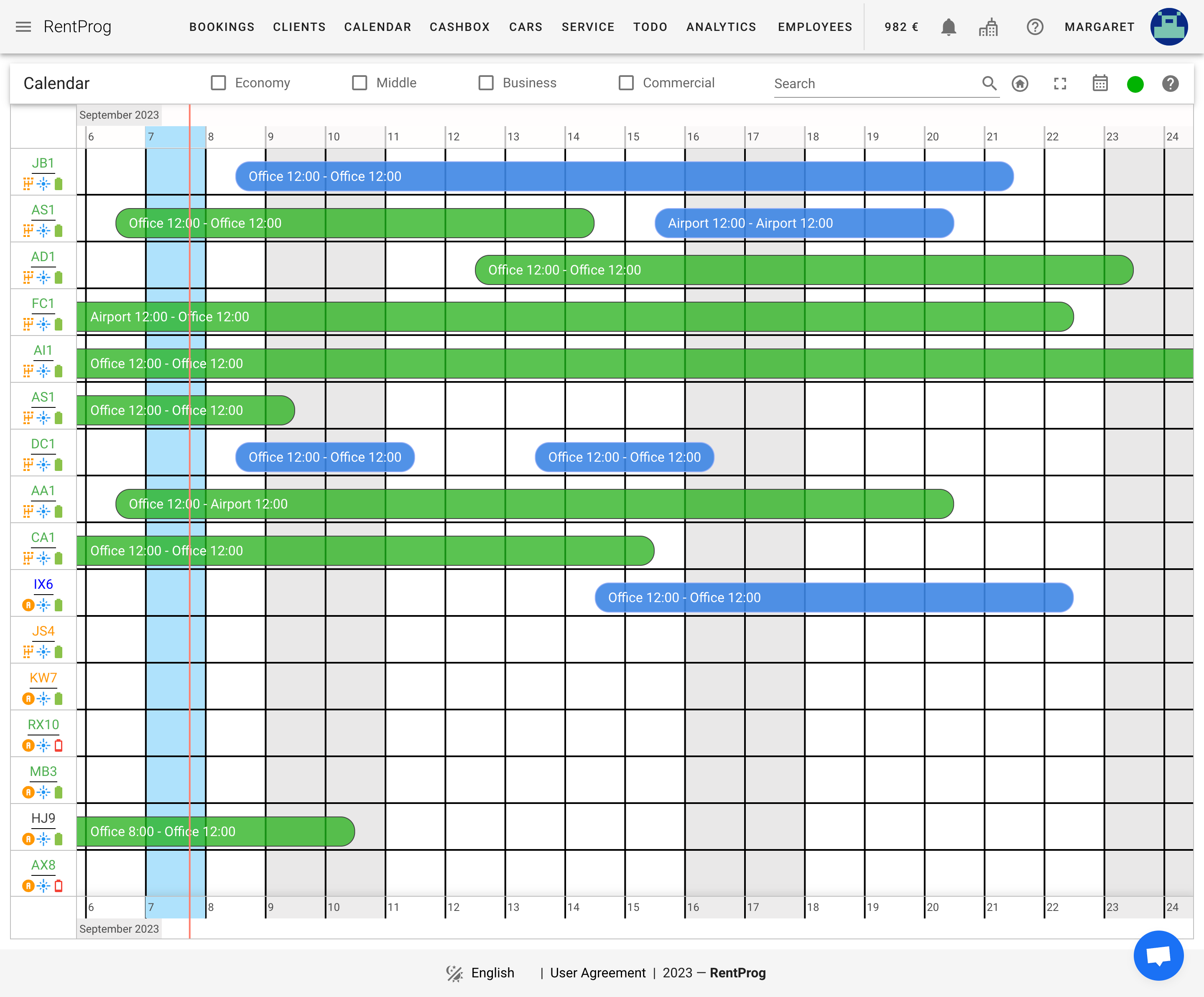This screenshot has height=997, width=1204.
Task: Open the search magnifier in the Calendar bar
Action: coord(990,84)
